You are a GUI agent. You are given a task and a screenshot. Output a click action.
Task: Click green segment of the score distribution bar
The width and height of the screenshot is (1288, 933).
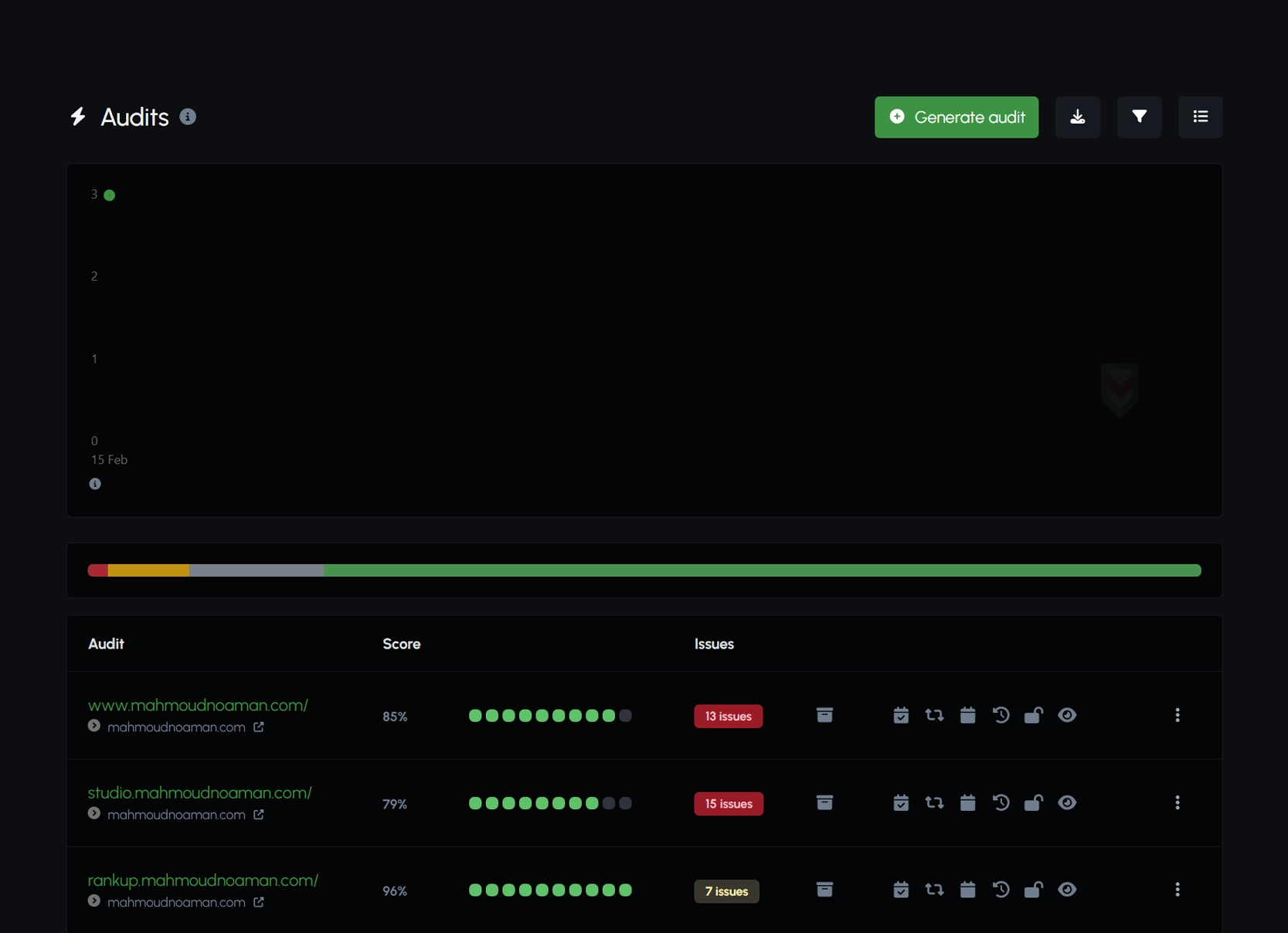762,570
